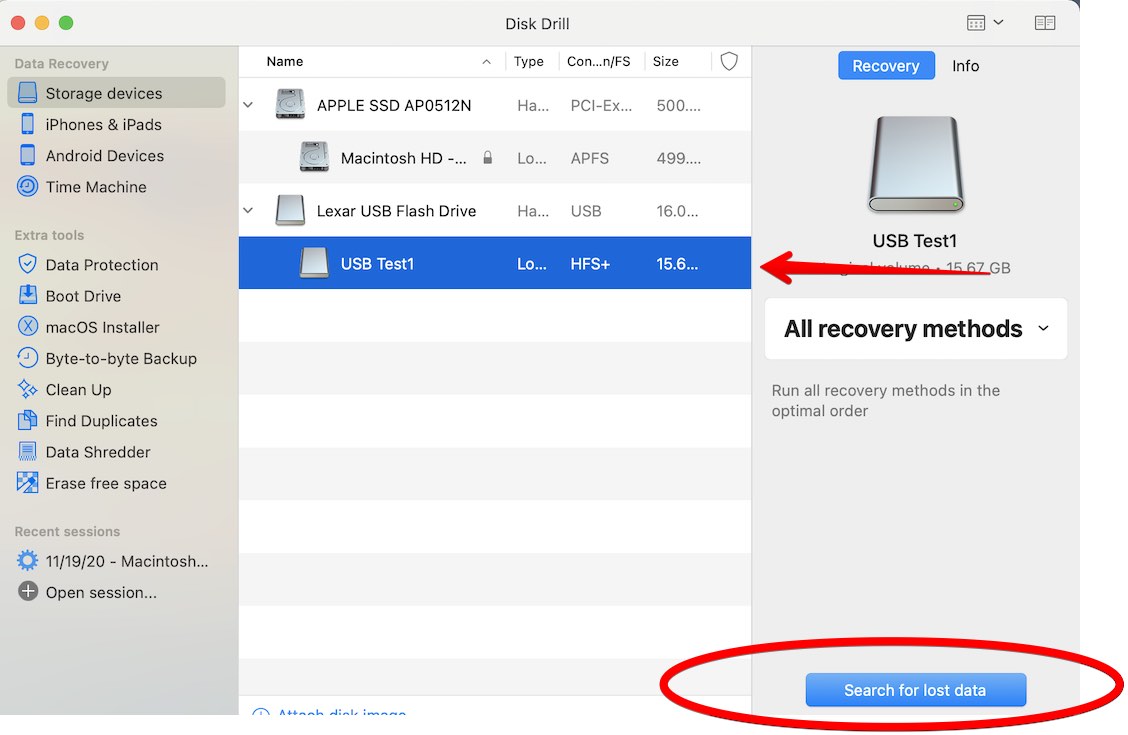Sort by the Con...n/FS column
Image resolution: width=1128 pixels, height=735 pixels.
pyautogui.click(x=599, y=61)
